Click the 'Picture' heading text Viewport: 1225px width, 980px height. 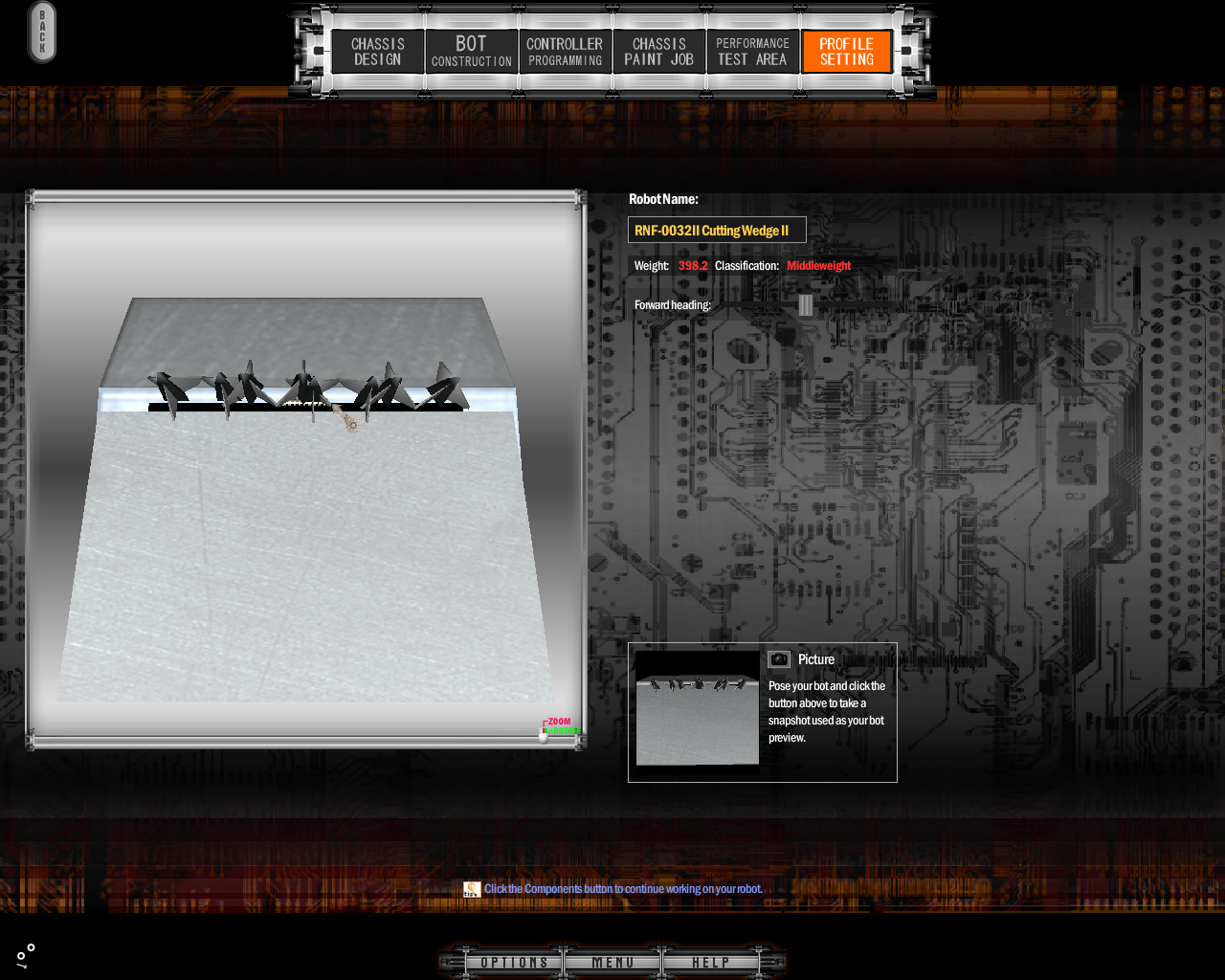point(816,659)
